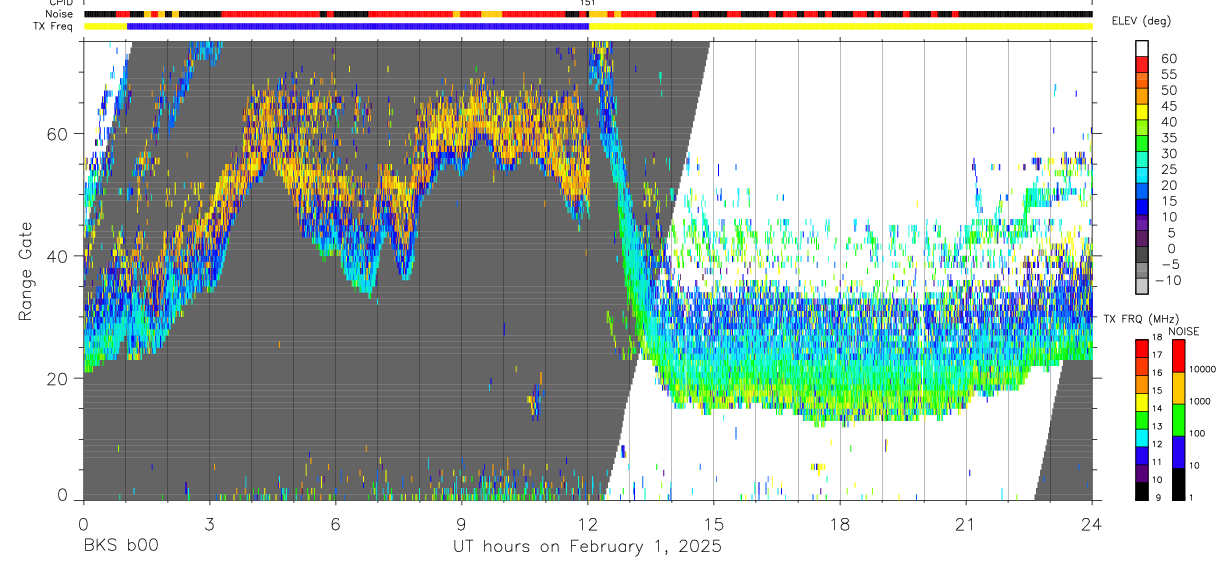The width and height of the screenshot is (1228, 567).
Task: Click the blue segment of the TX Freq bar
Action: tap(358, 26)
